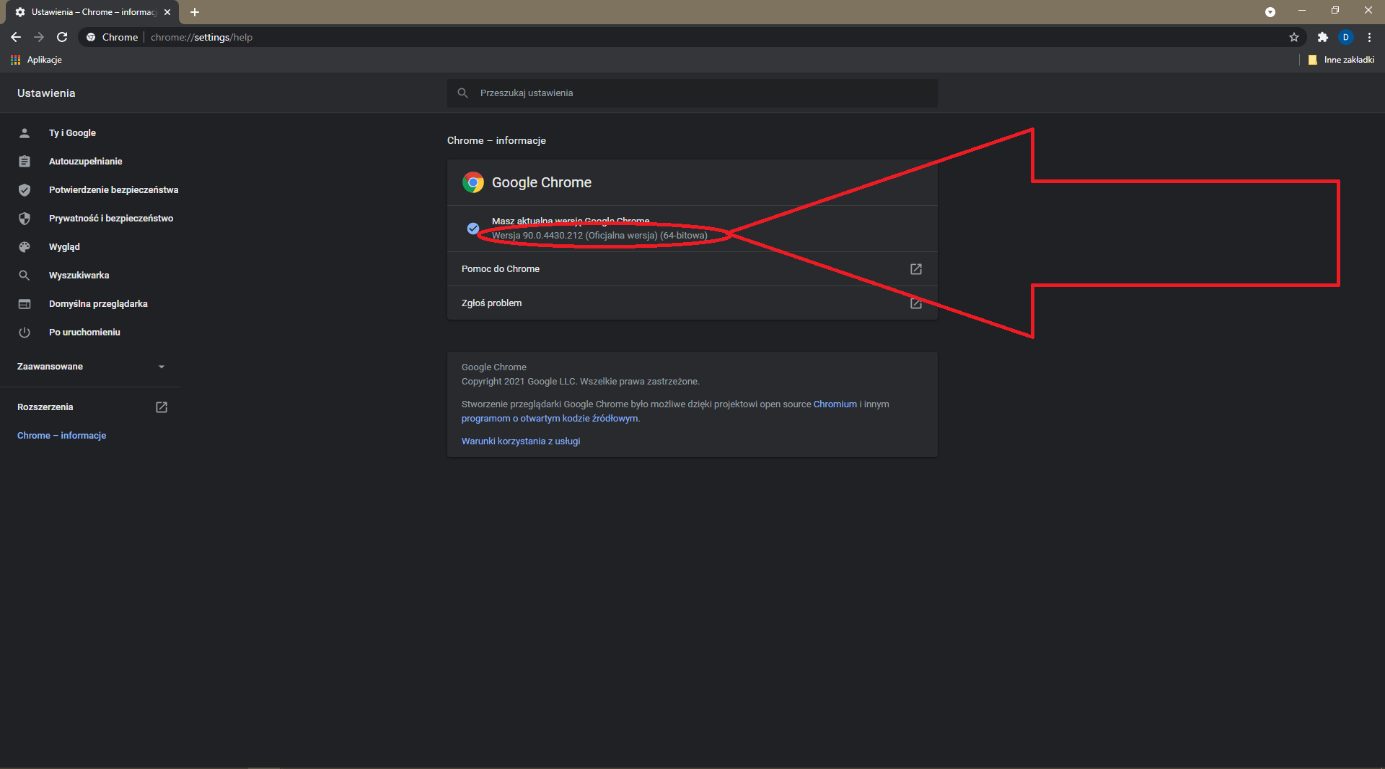Screen dimensions: 1385x769
Task: Open Warunki korzystania z usługi link
Action: (x=520, y=441)
